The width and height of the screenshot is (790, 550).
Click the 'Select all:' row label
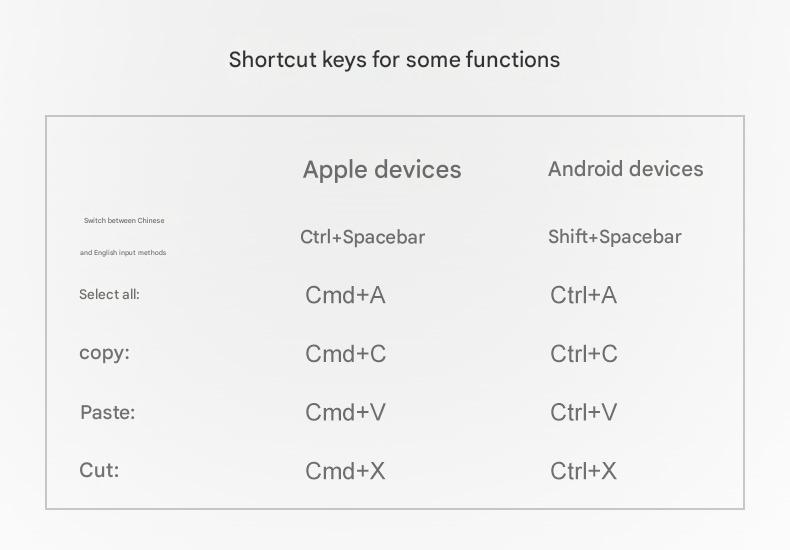click(109, 295)
